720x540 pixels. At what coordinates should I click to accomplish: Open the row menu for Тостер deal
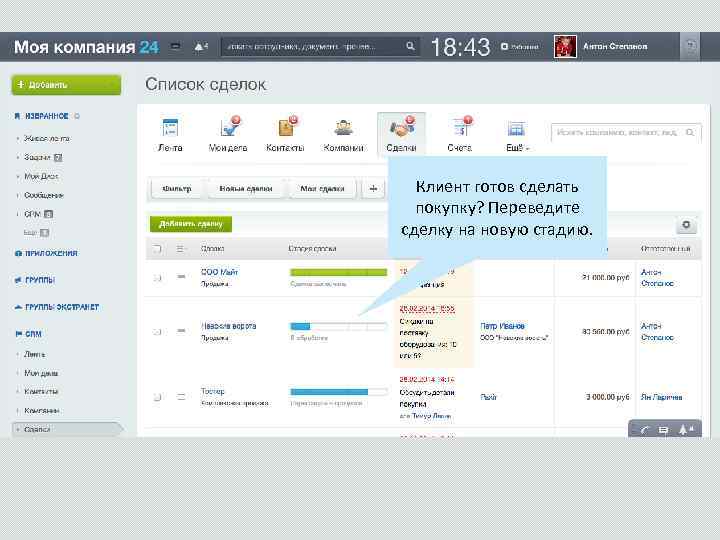[181, 397]
